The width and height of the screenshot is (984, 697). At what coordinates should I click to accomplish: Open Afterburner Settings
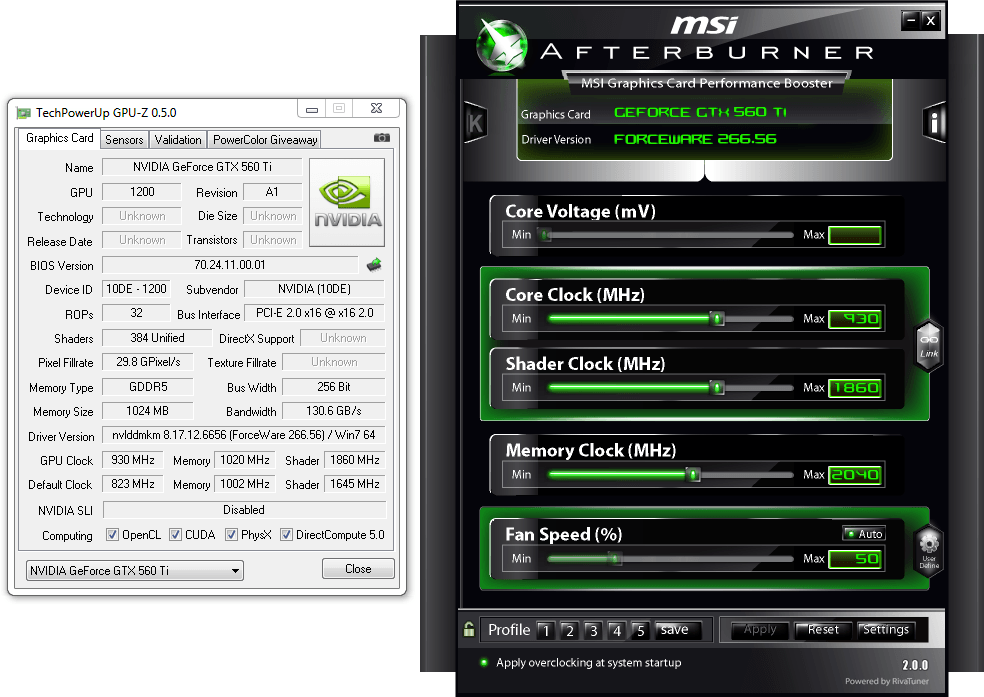click(885, 630)
